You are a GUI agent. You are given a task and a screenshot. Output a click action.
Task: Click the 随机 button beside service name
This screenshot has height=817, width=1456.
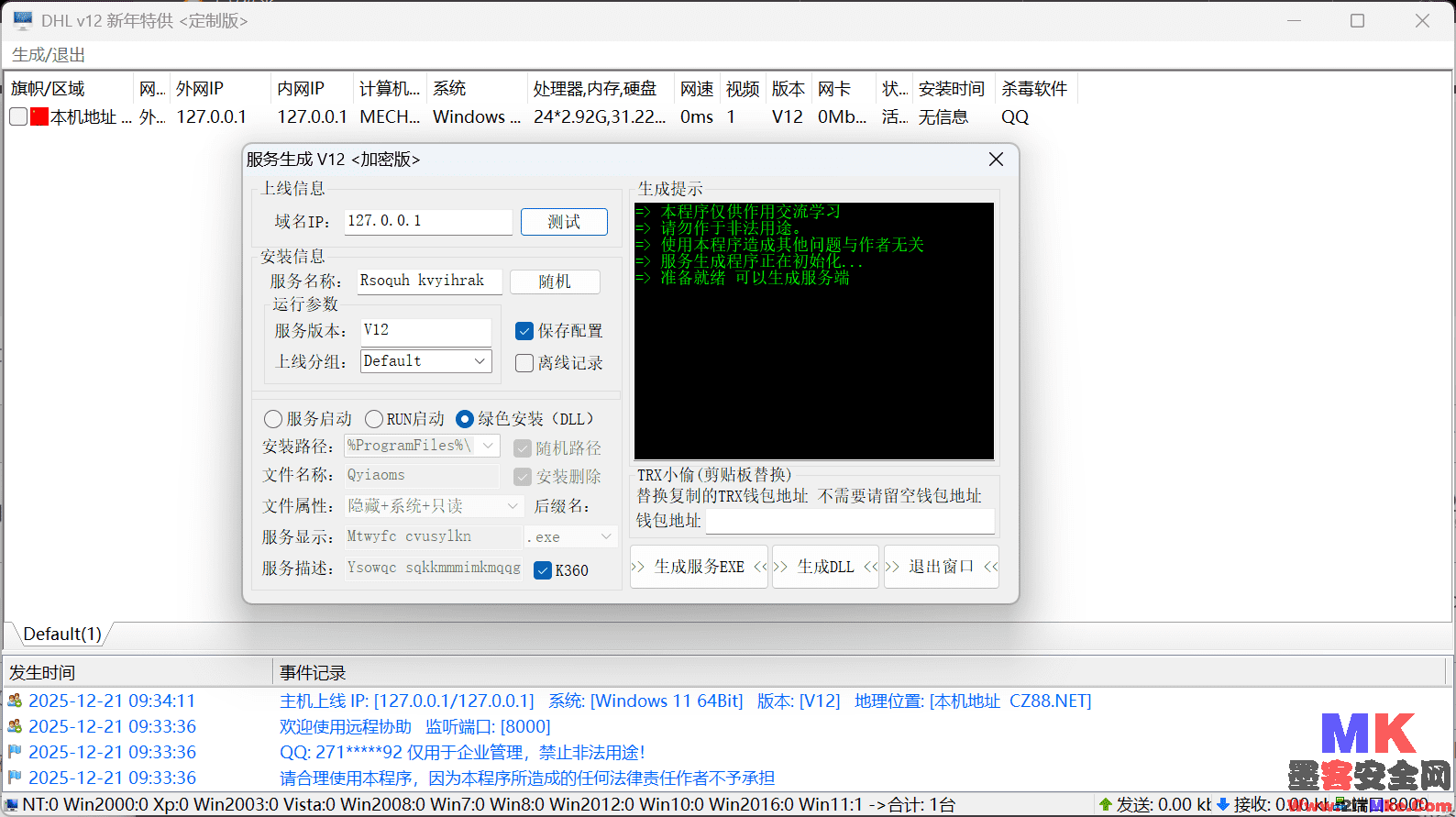click(x=555, y=282)
